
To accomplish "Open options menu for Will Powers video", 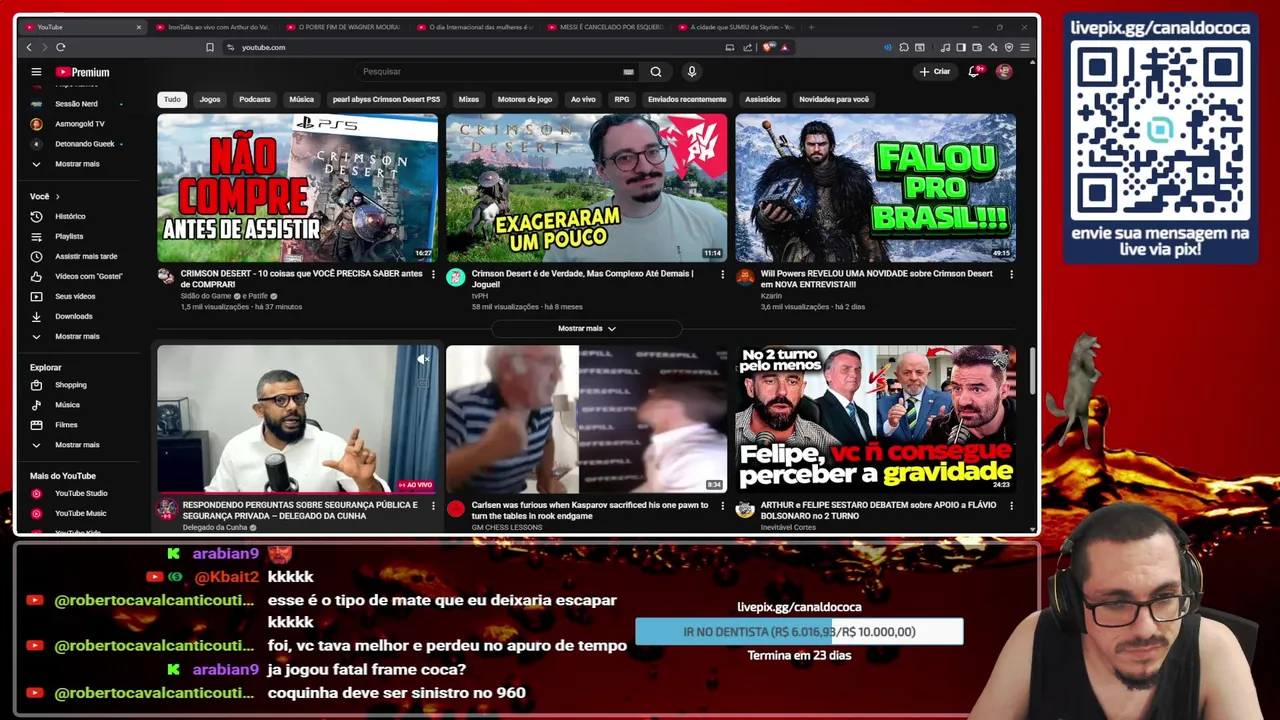I will [1011, 274].
